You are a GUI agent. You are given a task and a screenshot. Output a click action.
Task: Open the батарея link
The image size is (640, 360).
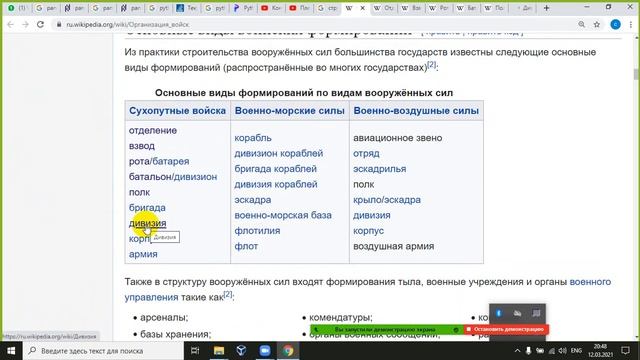point(171,161)
